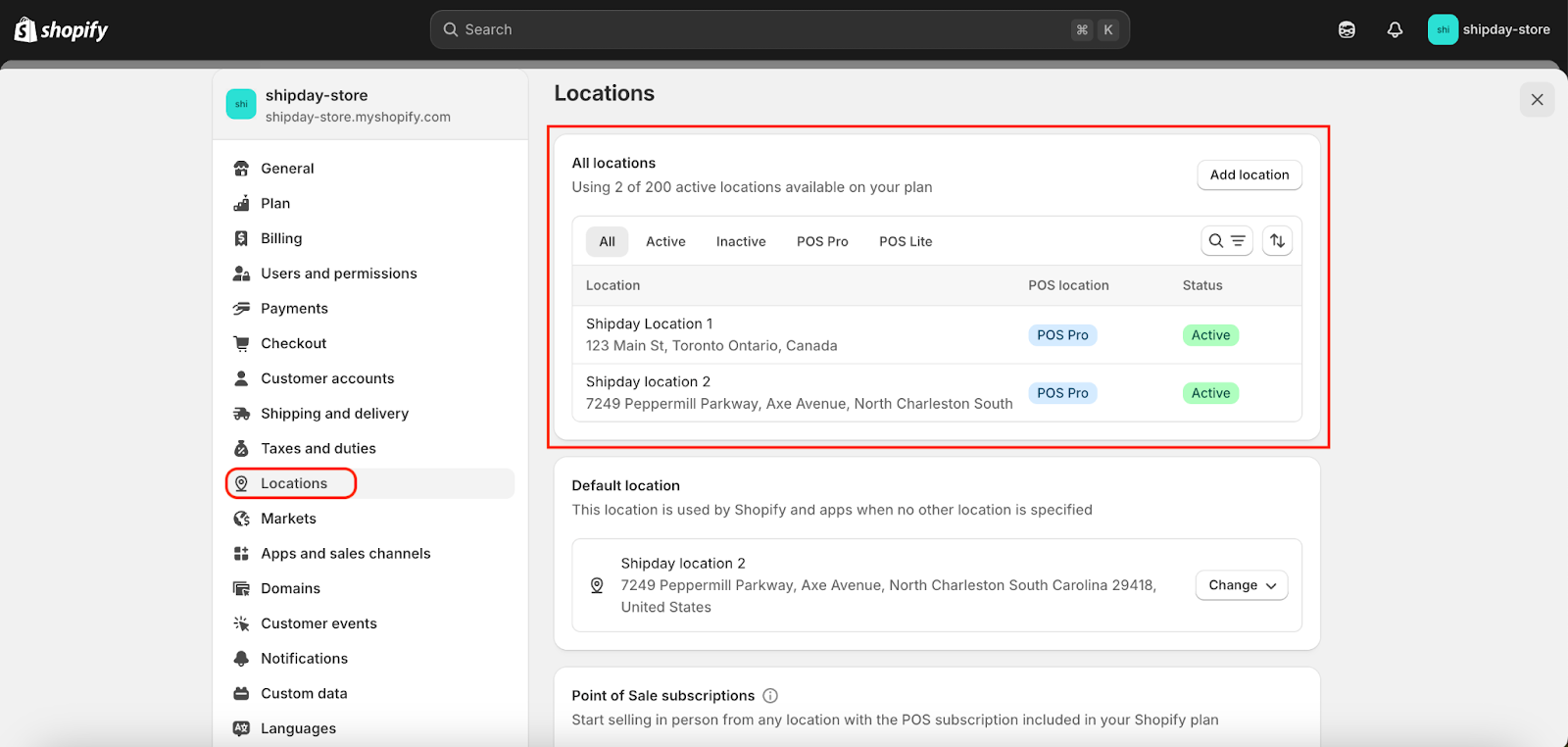Viewport: 1568px width, 747px height.
Task: Open Domains settings
Action: coord(370,588)
